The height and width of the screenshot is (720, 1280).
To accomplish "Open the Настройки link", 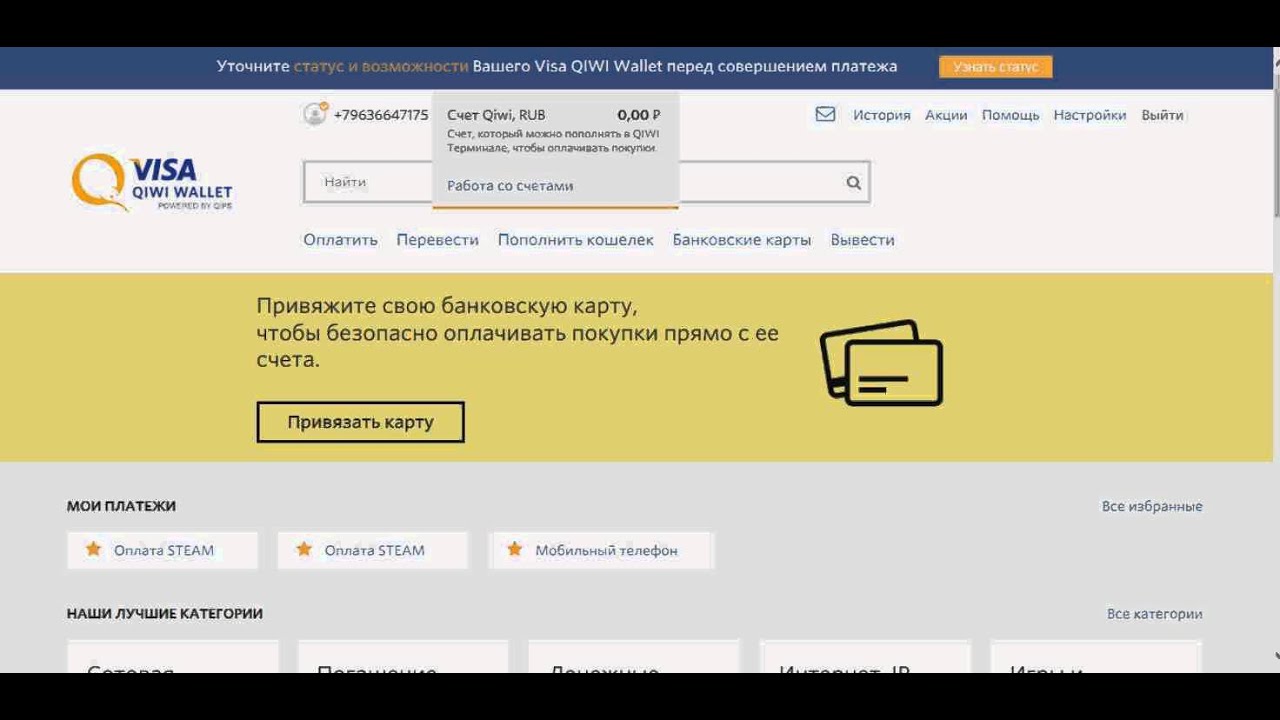I will (1090, 115).
